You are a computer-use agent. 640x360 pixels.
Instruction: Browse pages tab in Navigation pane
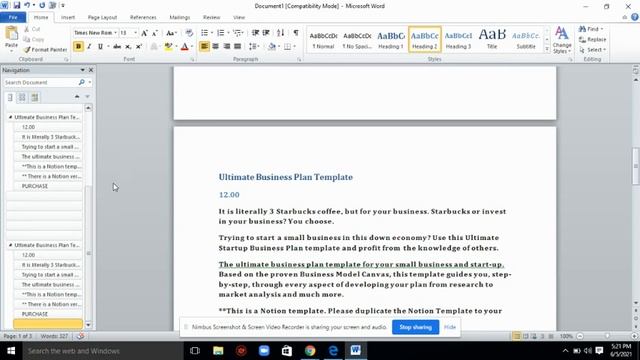(x=22, y=97)
